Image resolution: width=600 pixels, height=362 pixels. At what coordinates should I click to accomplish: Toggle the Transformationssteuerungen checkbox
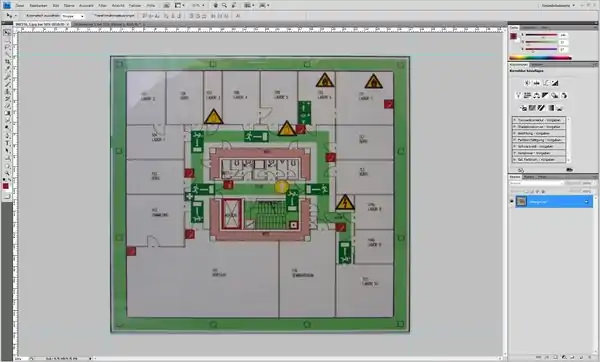(93, 16)
